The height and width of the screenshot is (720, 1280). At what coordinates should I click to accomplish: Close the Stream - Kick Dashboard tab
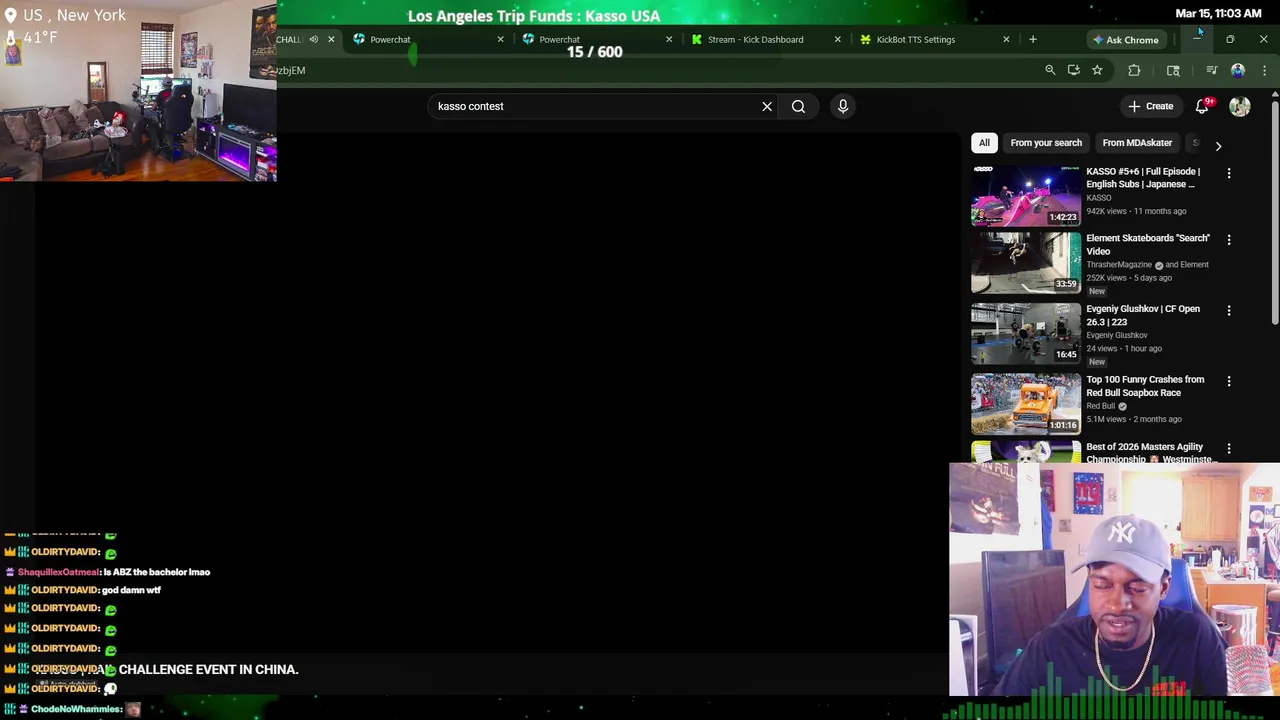pyautogui.click(x=837, y=39)
